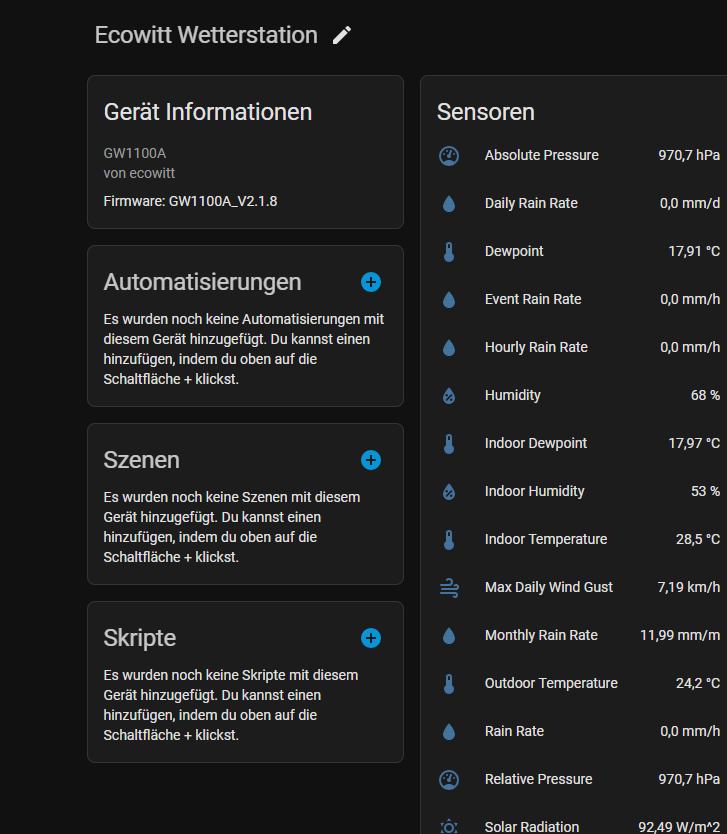The height and width of the screenshot is (834, 727).
Task: Click the Absolute Pressure gauge icon
Action: (x=448, y=155)
